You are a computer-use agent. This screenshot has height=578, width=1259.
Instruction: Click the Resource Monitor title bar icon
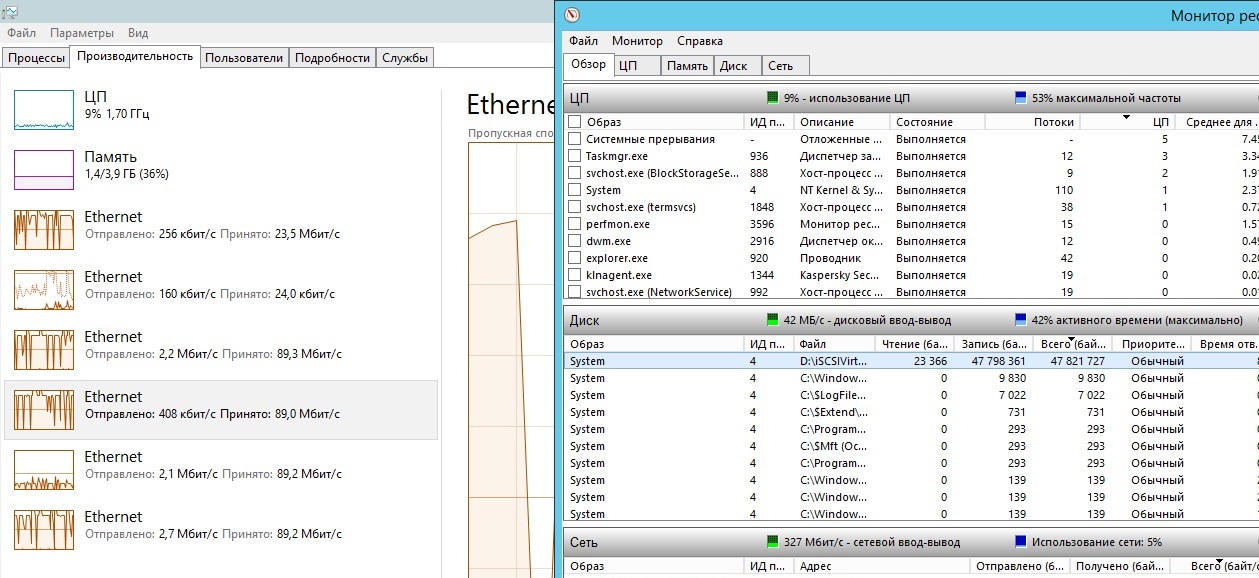(x=572, y=15)
